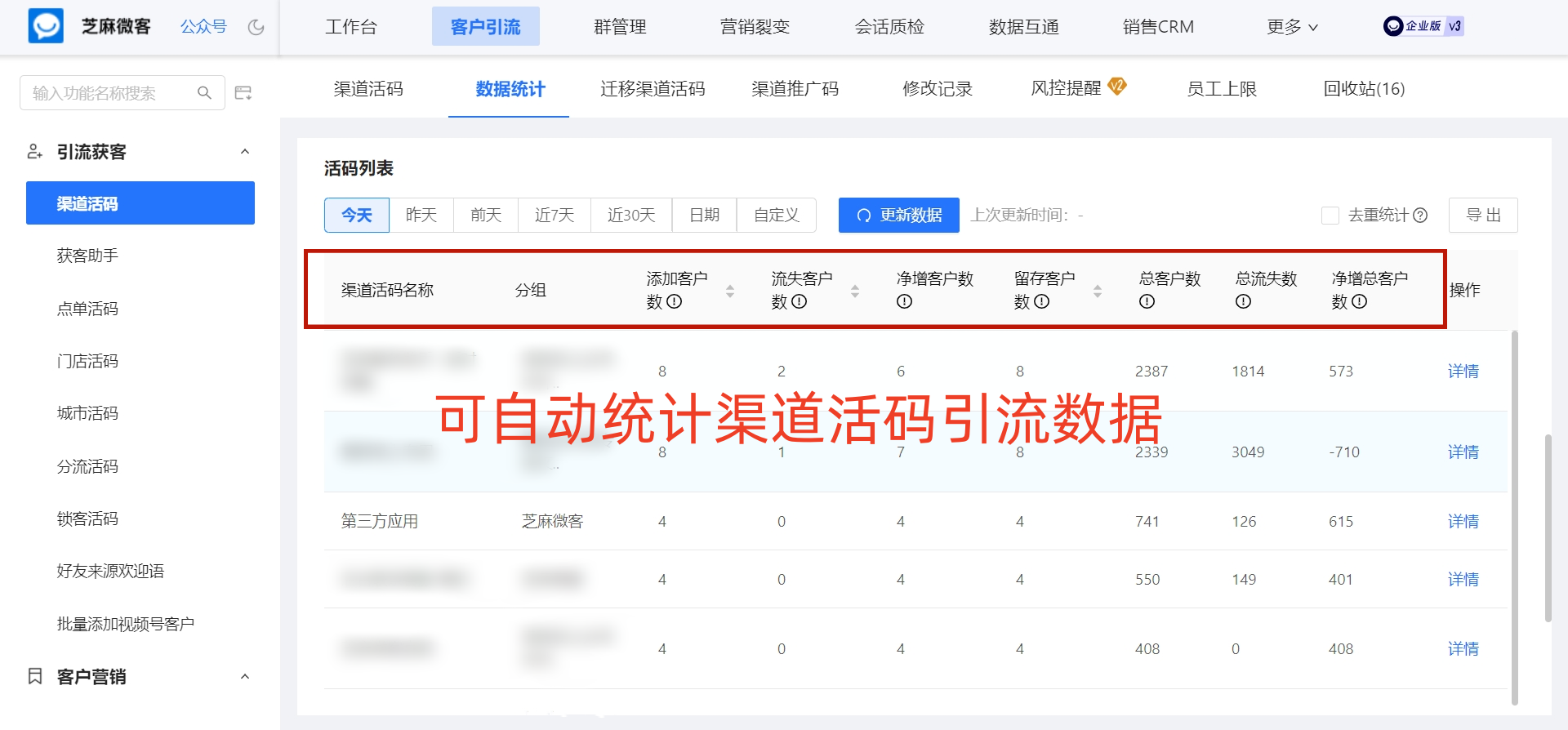Open the 会话质检 top menu
Screen dimensions: 1568x730
(889, 27)
